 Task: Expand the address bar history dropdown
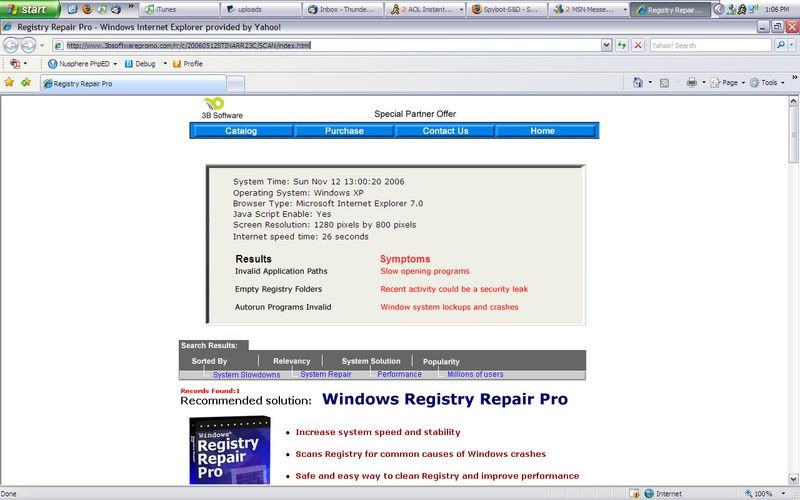pos(606,45)
